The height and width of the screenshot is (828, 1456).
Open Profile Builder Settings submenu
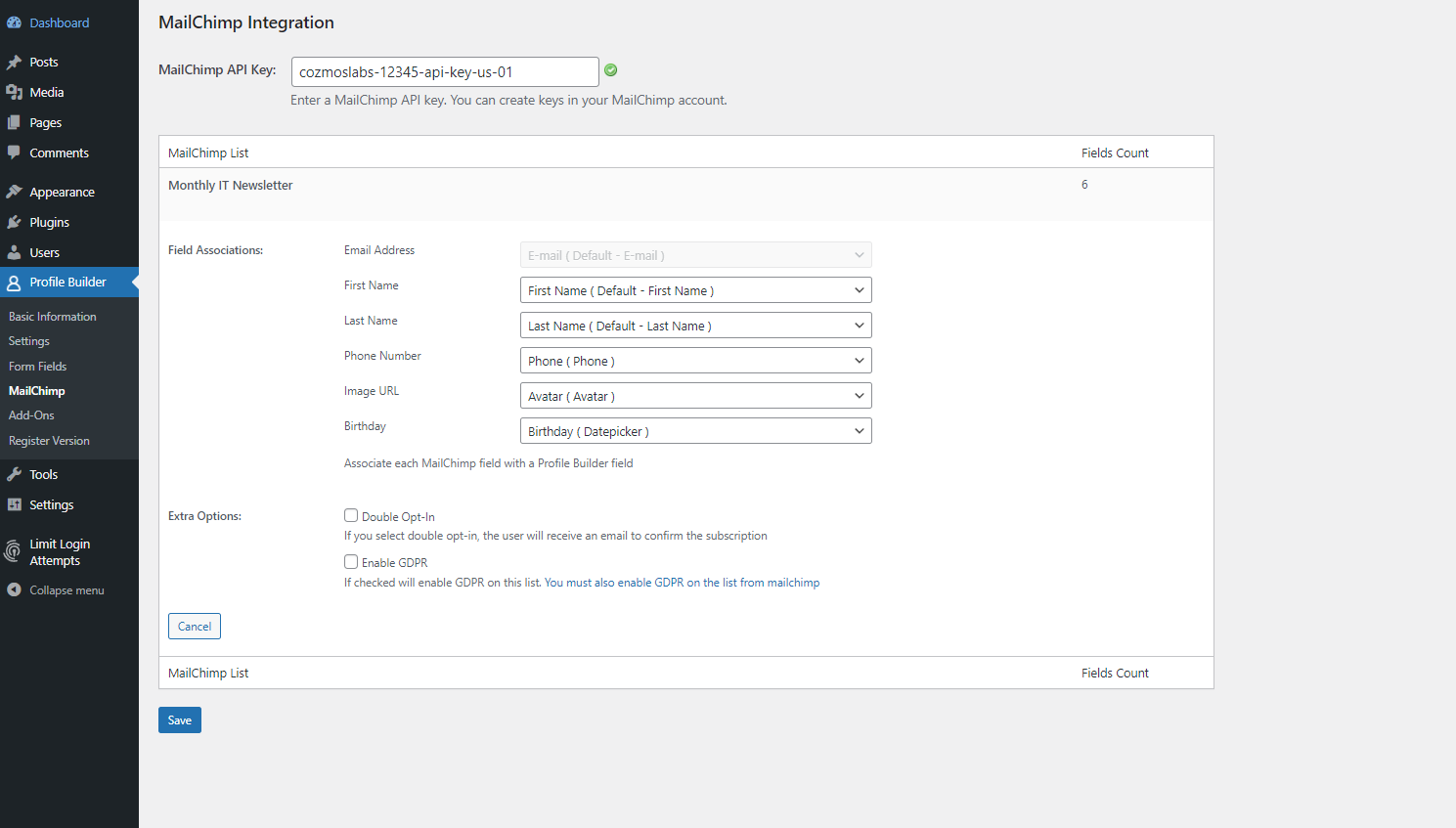point(29,341)
